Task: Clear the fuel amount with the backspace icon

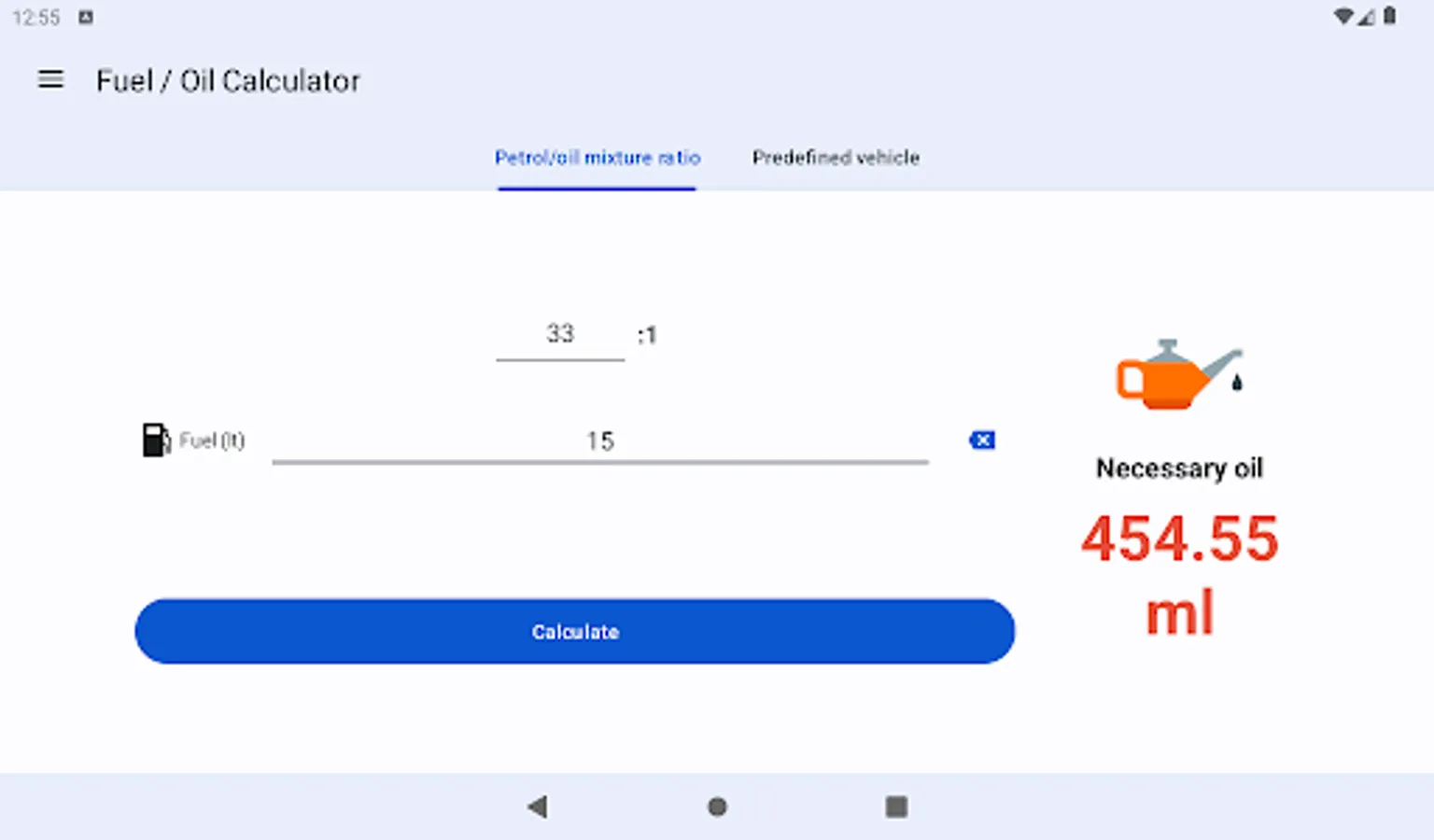Action: click(x=982, y=440)
